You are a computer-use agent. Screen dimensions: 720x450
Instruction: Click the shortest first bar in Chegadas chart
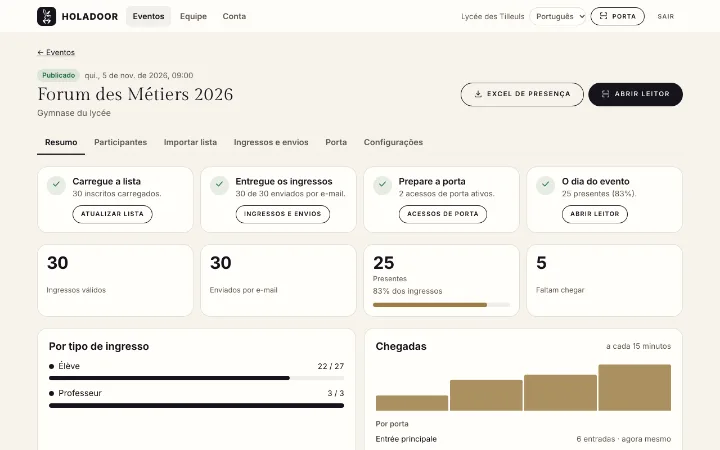[x=412, y=403]
